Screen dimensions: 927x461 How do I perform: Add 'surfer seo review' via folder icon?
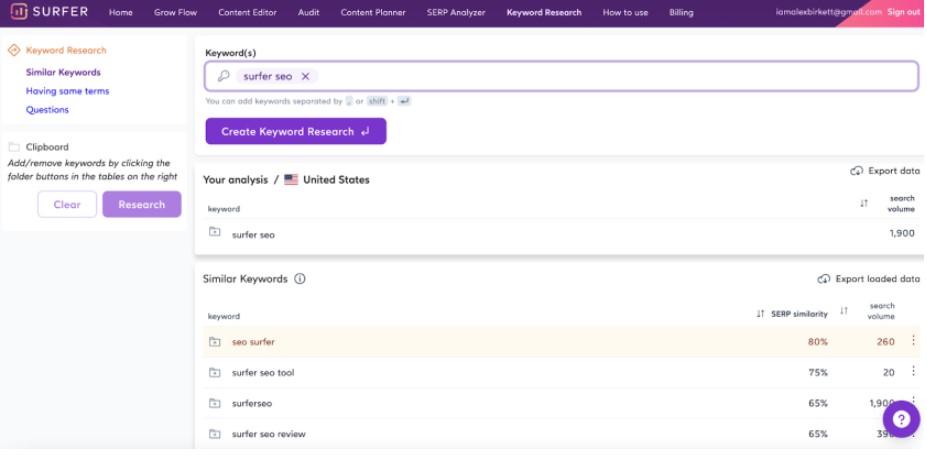click(x=215, y=434)
